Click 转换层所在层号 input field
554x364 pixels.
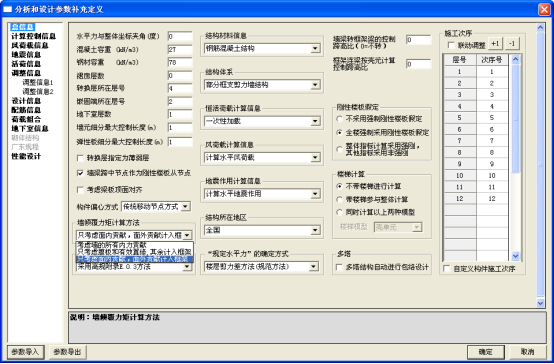tap(180, 88)
